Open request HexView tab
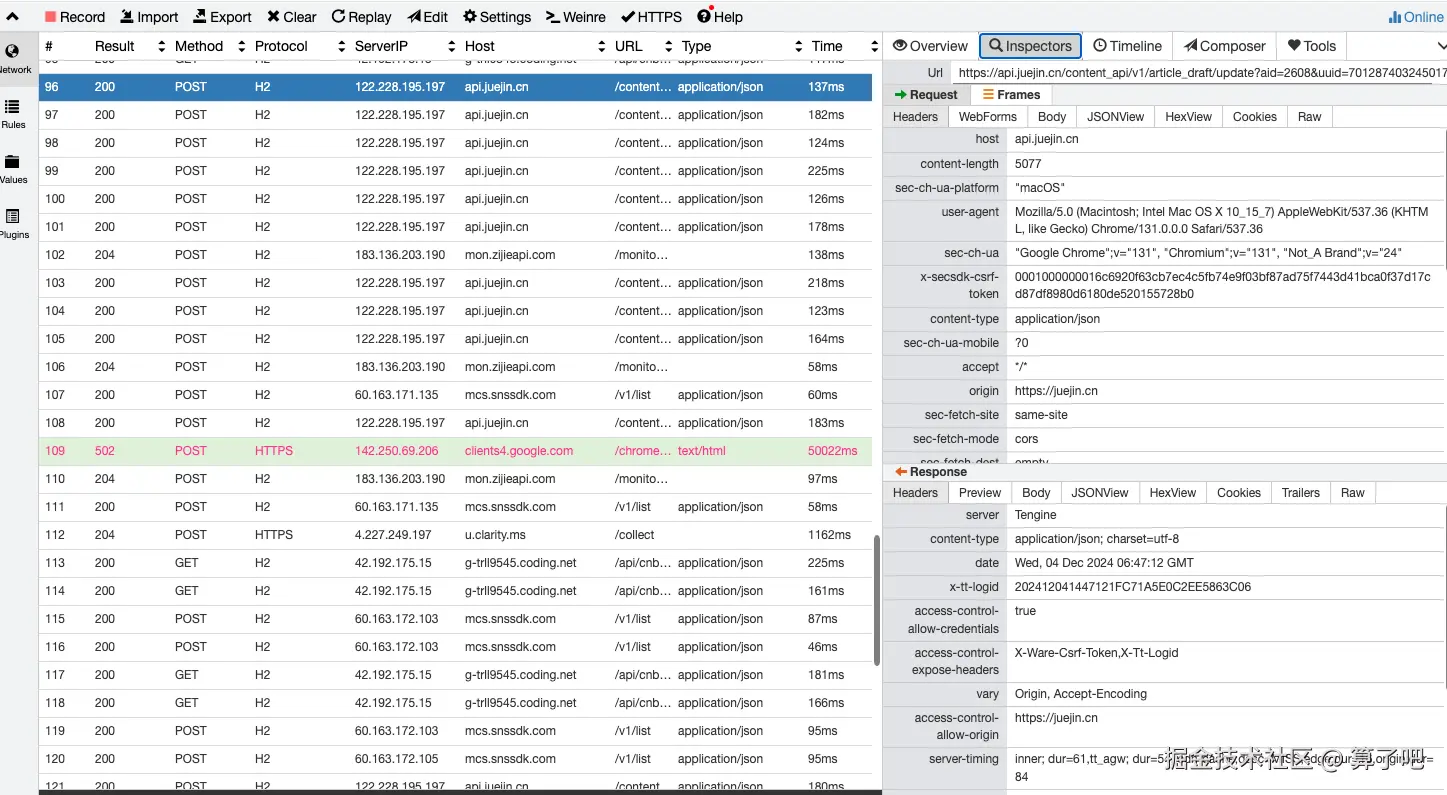This screenshot has height=795, width=1447. pos(1188,117)
